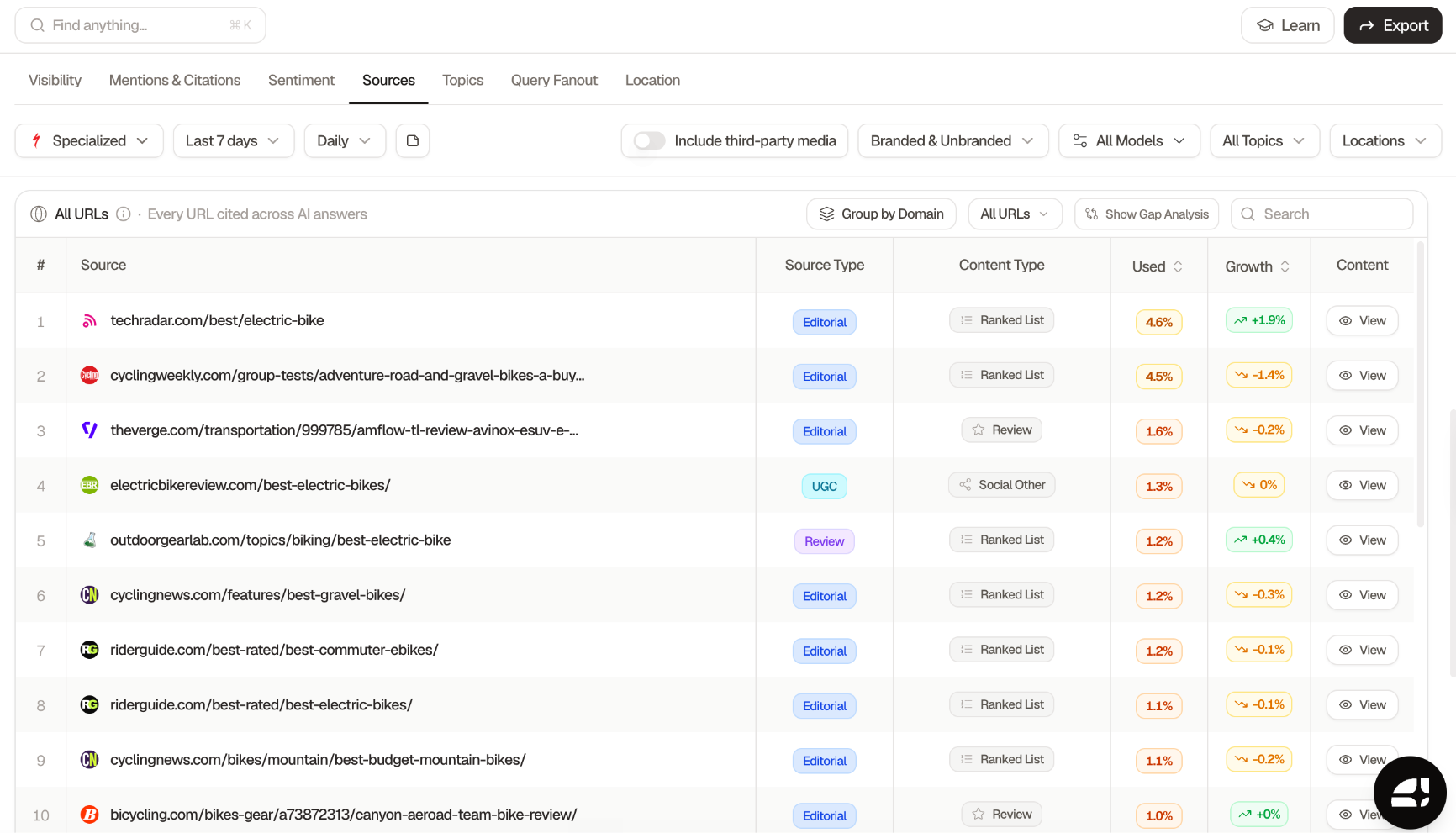
Task: Click the techradar RSS favicon icon
Action: point(89,321)
